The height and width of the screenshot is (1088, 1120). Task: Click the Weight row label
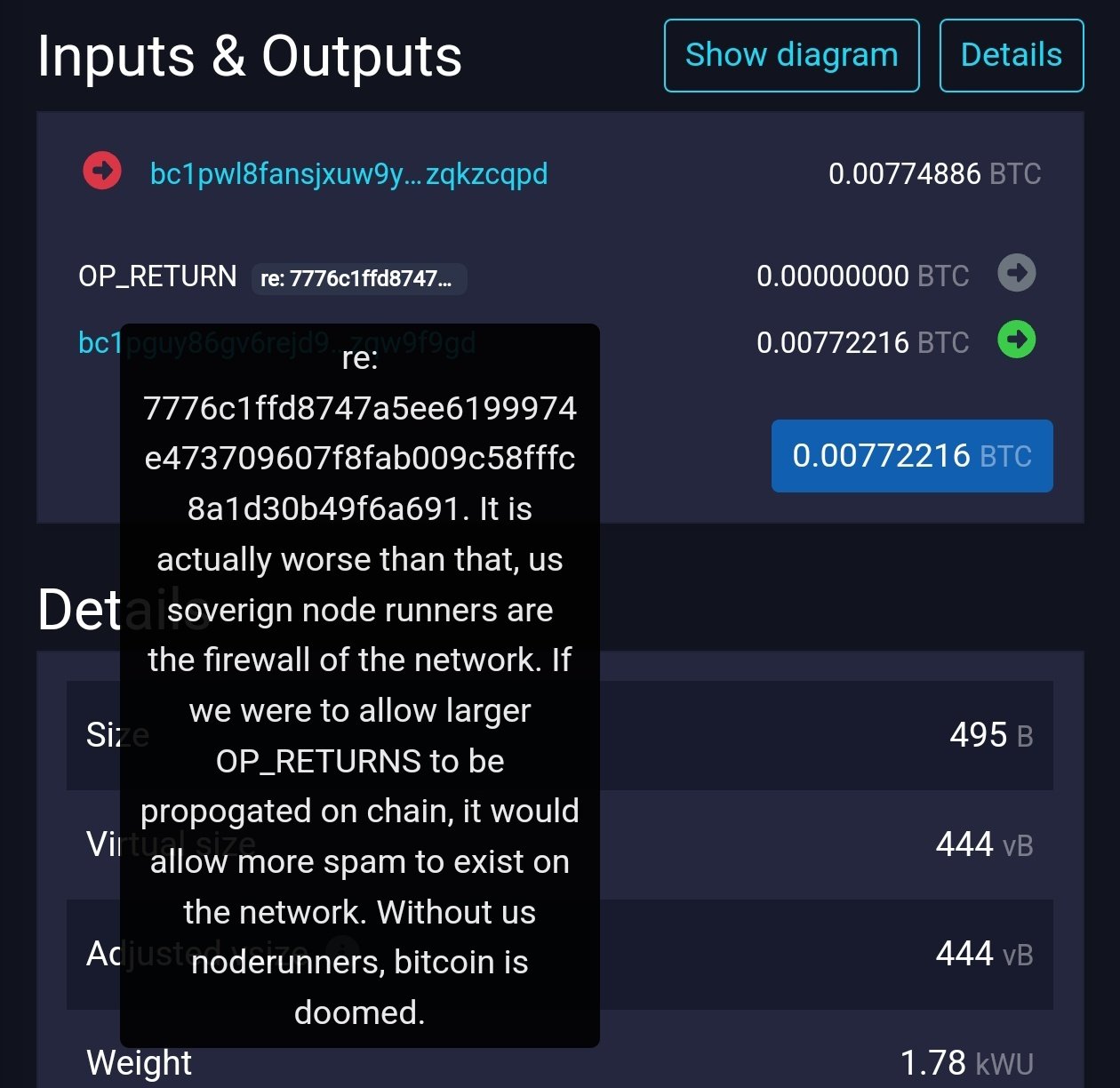[x=139, y=1063]
